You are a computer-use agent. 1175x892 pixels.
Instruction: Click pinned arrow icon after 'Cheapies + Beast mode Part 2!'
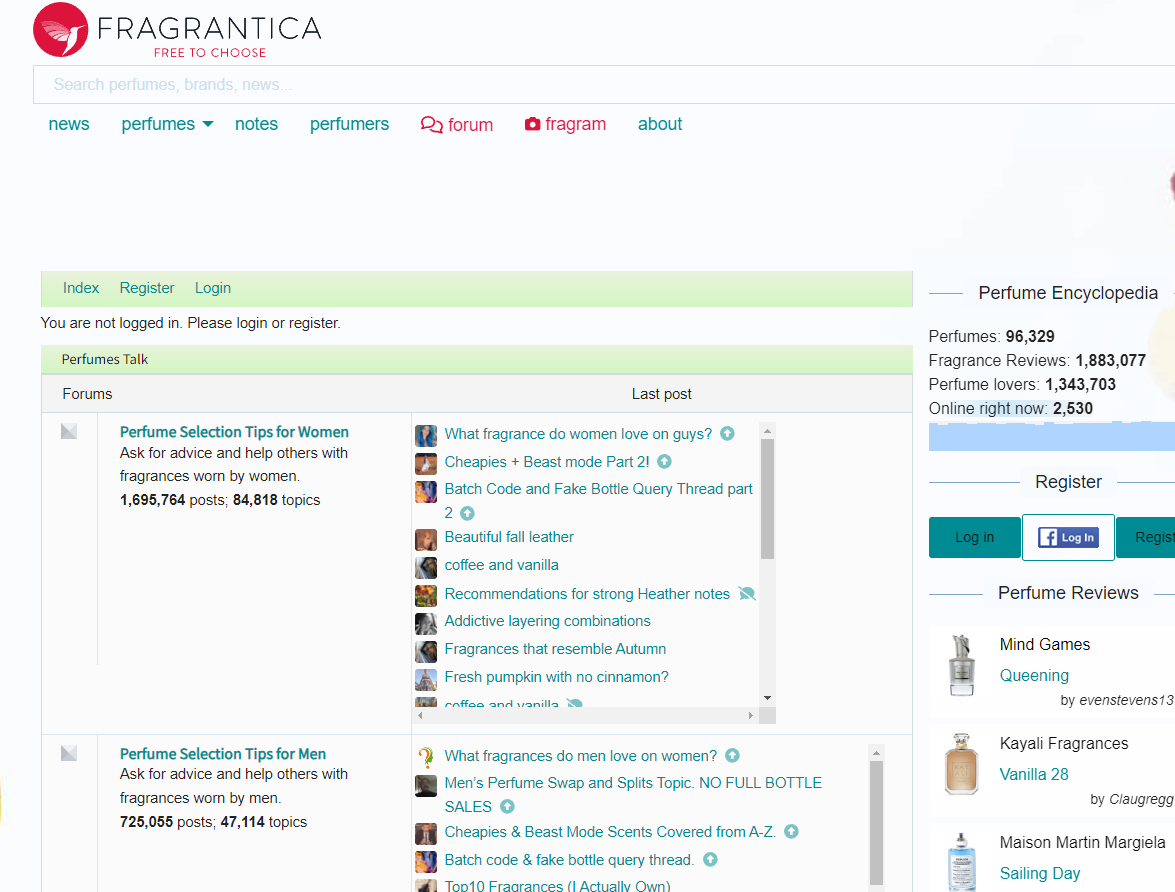coord(664,462)
